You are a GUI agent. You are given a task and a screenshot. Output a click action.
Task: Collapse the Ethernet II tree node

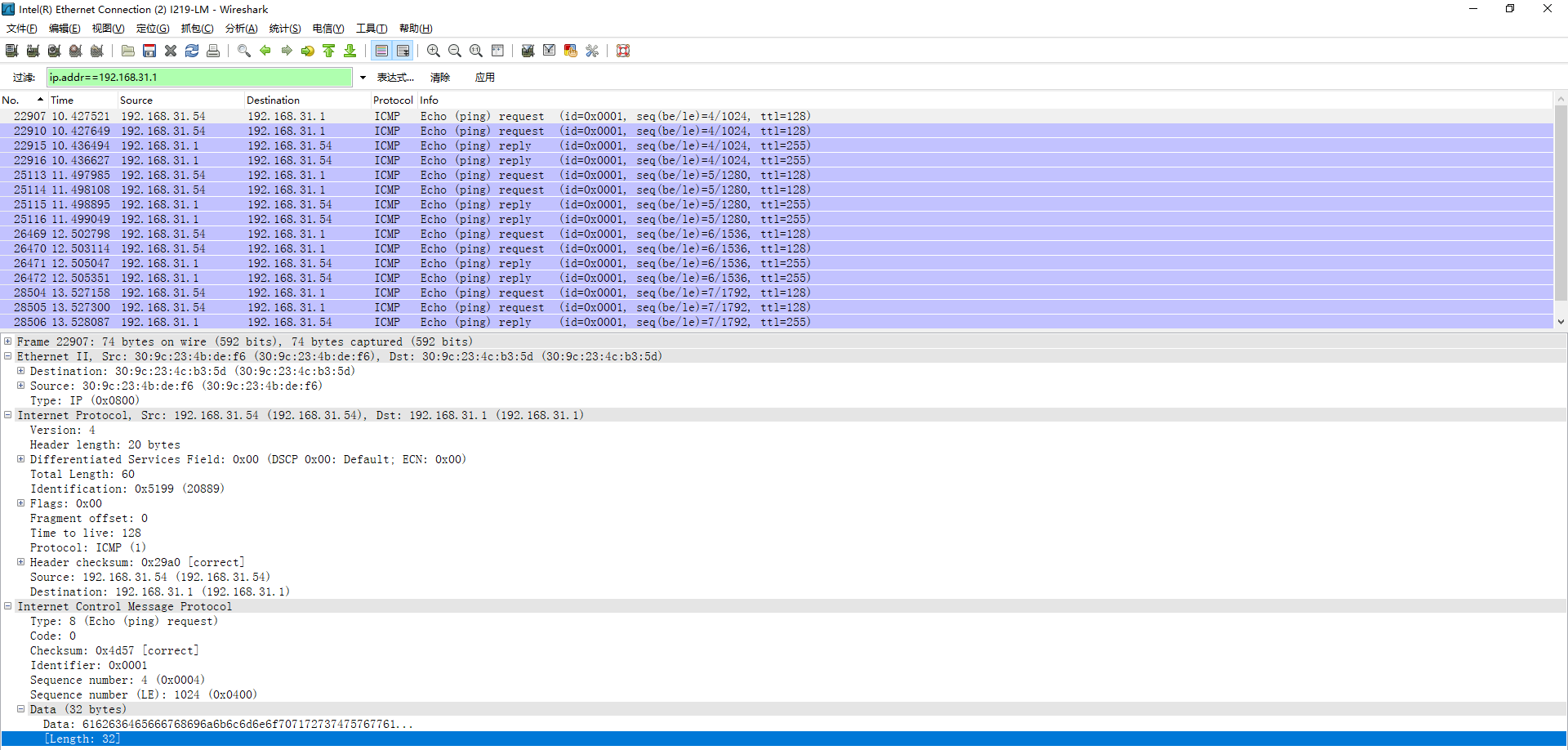coord(8,356)
